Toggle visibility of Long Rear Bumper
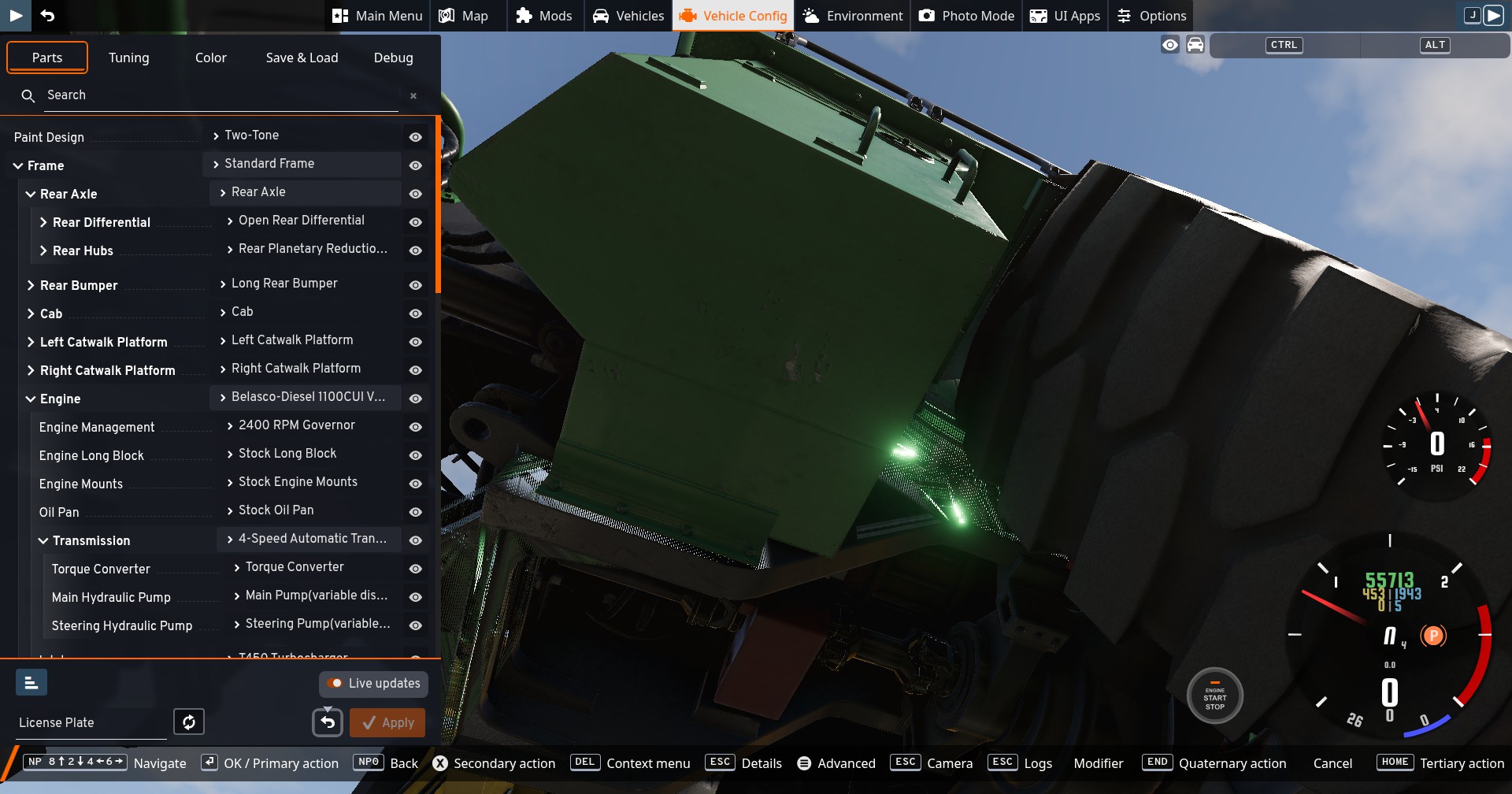Screen dimensions: 1512x794 (416, 285)
